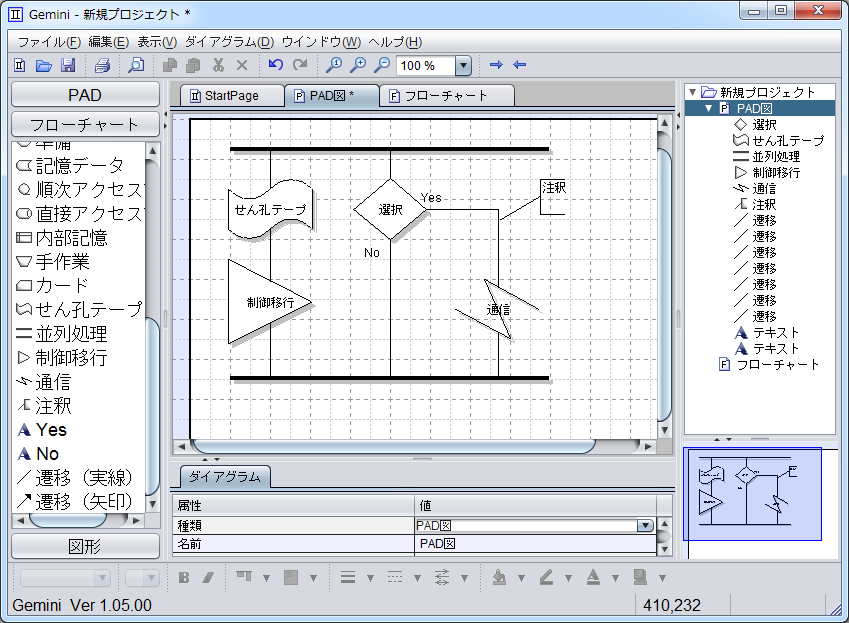Image resolution: width=849 pixels, height=623 pixels.
Task: Click the blue left arrow toolbar icon
Action: point(520,65)
